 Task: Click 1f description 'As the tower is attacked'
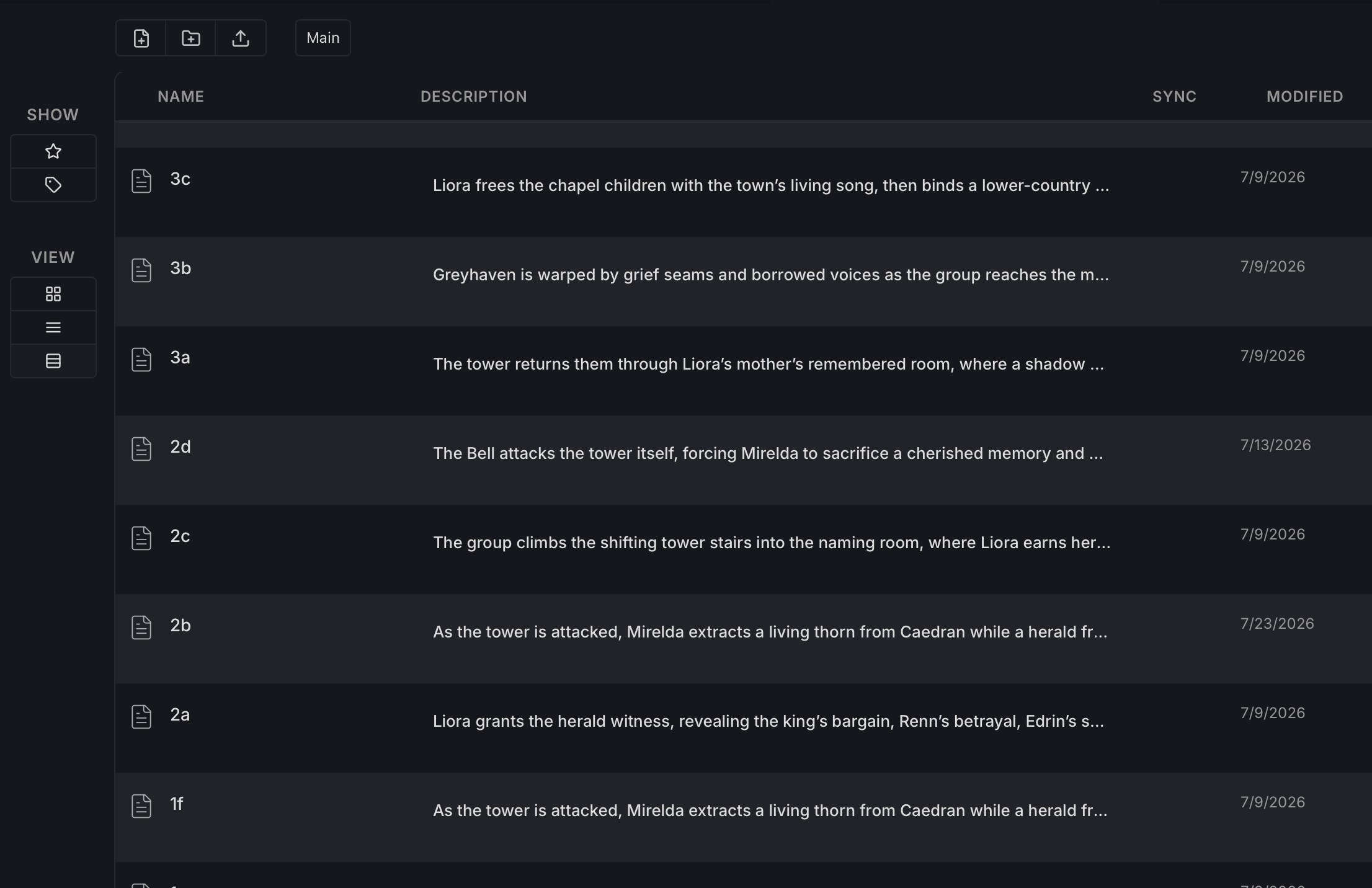770,810
